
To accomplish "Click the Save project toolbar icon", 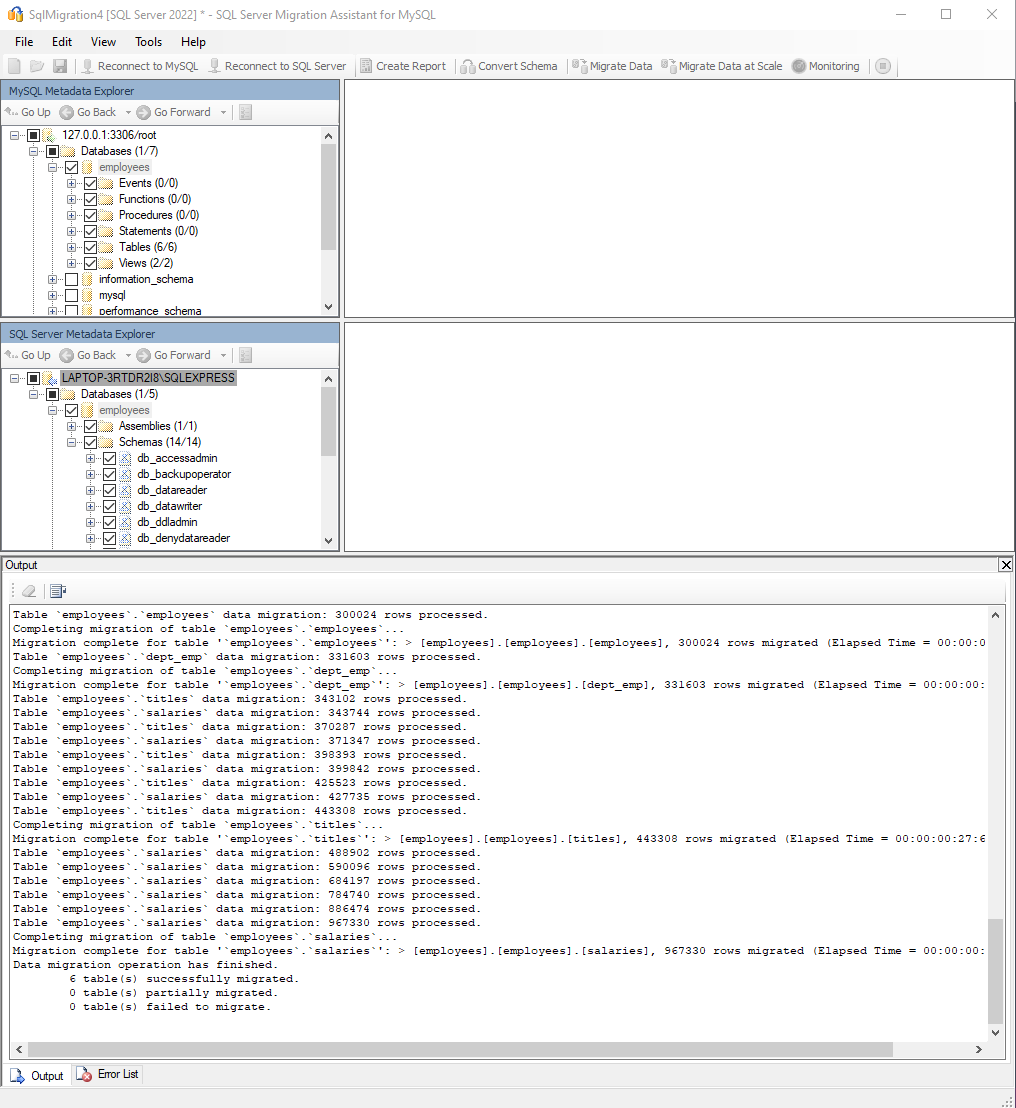I will (x=60, y=66).
